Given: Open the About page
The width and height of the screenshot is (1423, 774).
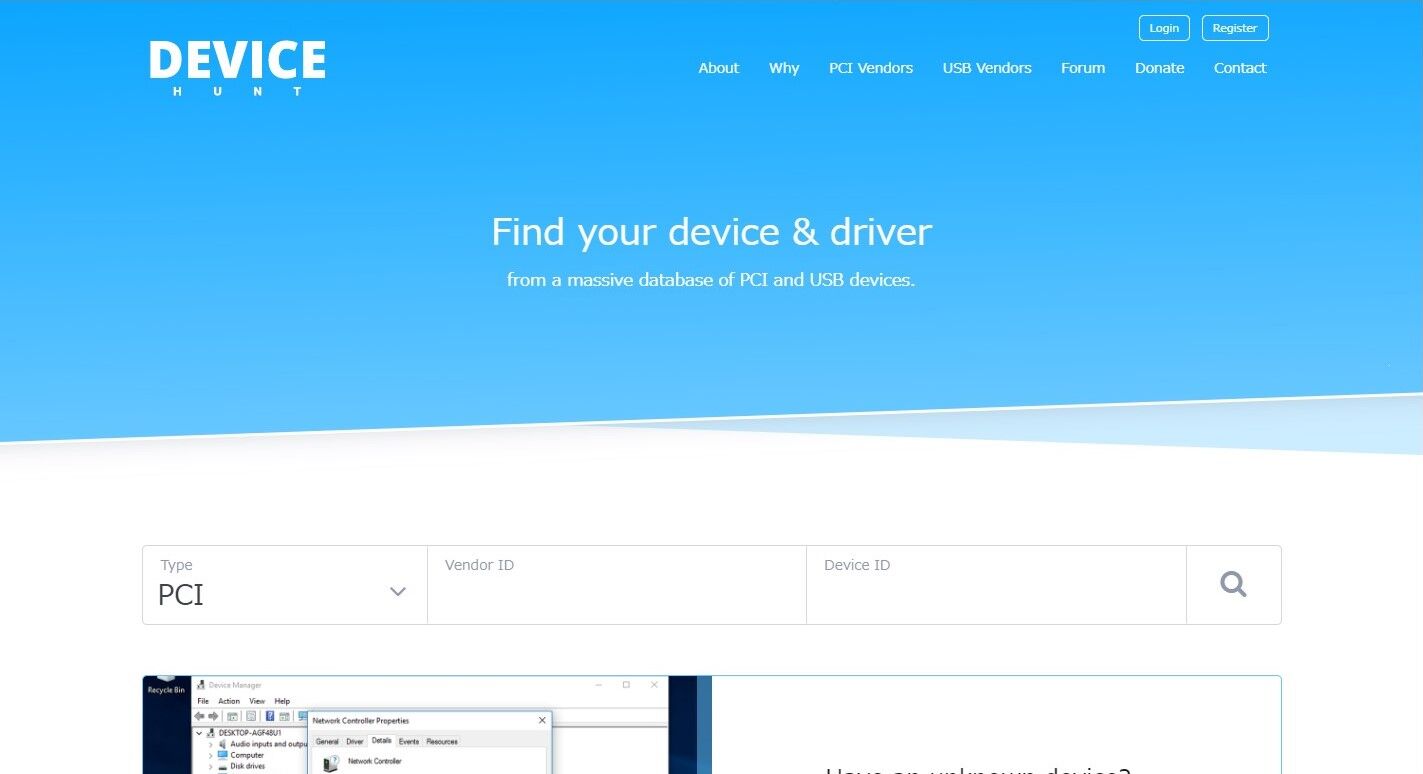Looking at the screenshot, I should point(718,68).
